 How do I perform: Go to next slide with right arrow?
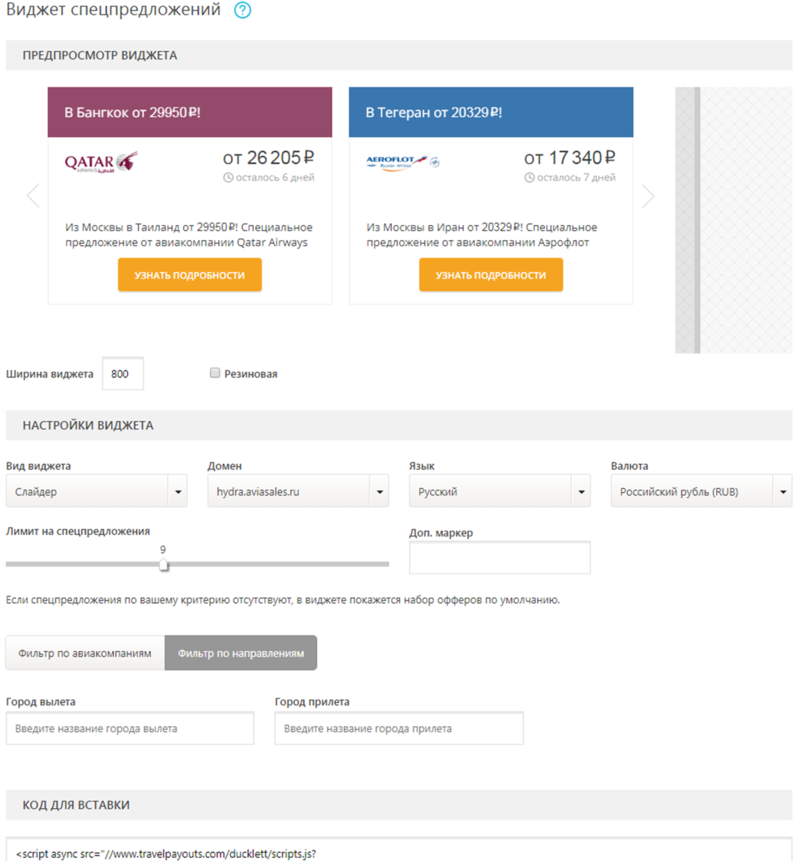648,196
